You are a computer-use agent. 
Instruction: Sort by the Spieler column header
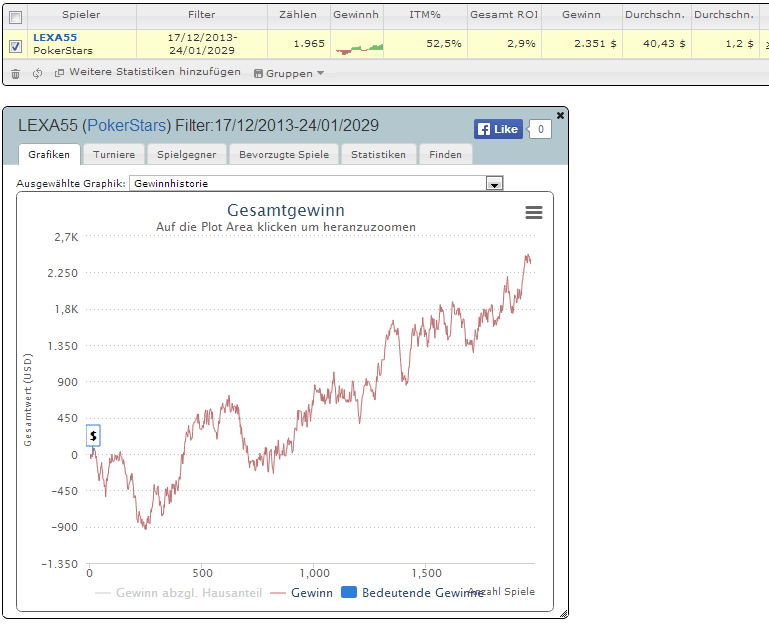[x=81, y=15]
